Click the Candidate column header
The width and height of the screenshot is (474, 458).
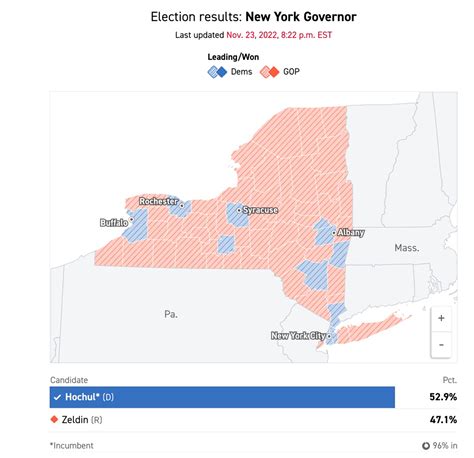pyautogui.click(x=69, y=380)
